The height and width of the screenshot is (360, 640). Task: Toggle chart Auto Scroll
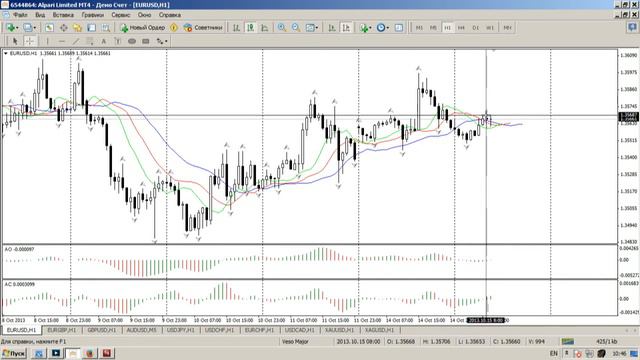tap(332, 28)
